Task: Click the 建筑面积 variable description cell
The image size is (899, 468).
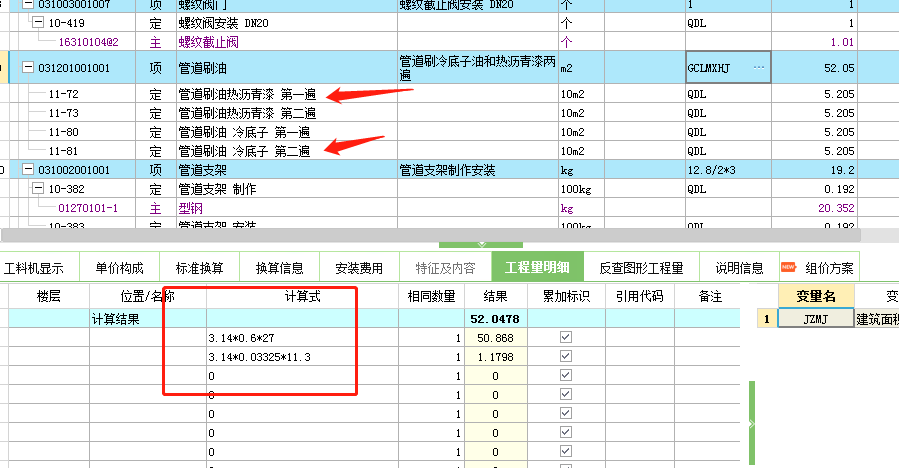Action: click(877, 319)
